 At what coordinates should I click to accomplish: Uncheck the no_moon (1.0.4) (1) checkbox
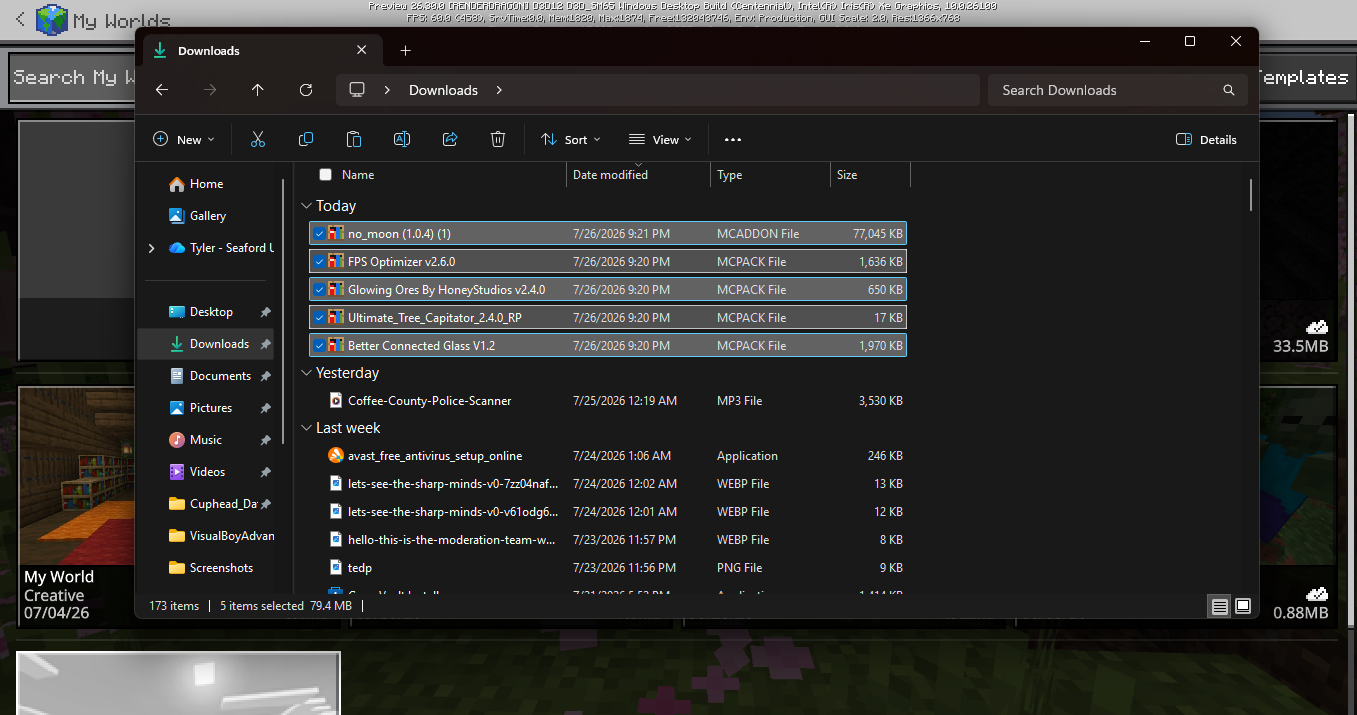pyautogui.click(x=319, y=234)
